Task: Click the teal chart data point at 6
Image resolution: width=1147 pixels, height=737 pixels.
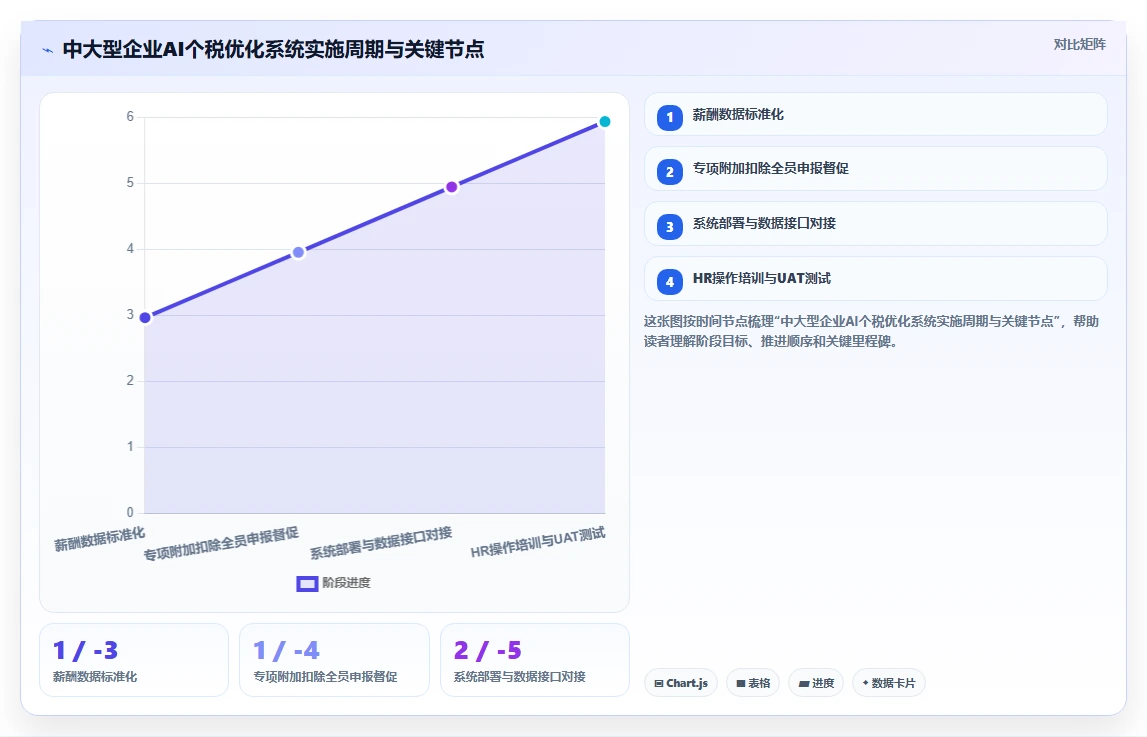Action: 605,121
